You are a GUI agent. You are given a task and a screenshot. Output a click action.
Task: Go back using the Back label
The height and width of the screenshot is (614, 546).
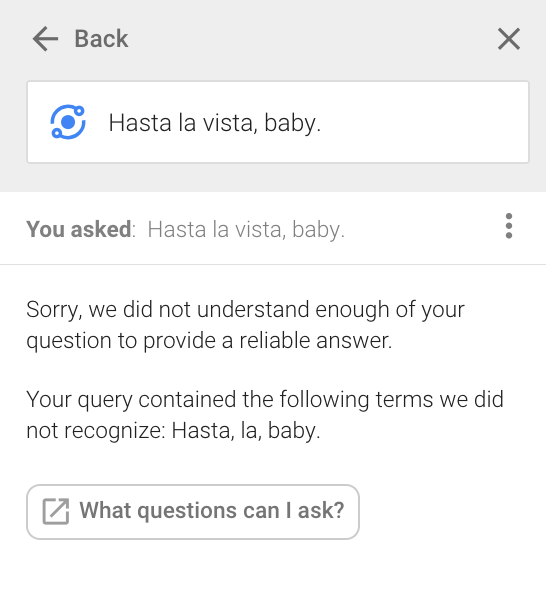[101, 39]
